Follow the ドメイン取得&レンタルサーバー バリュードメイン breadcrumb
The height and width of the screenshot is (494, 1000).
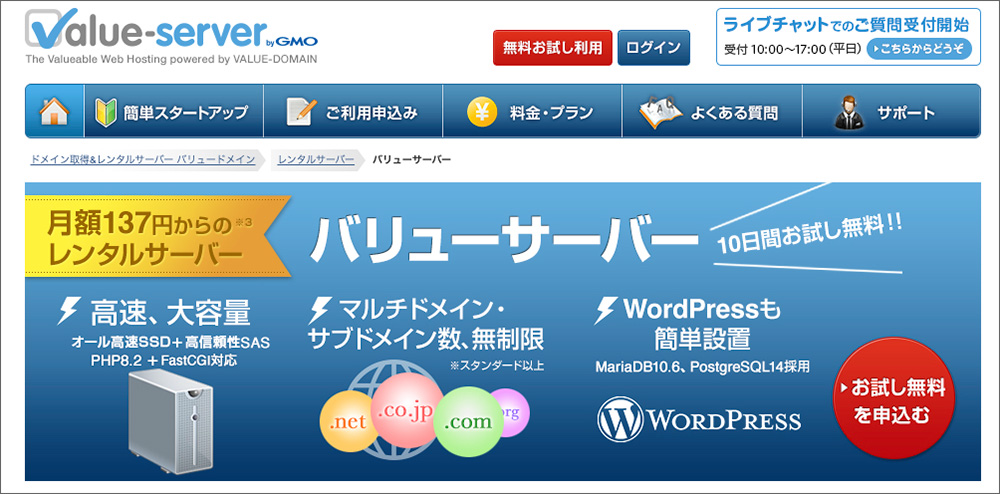143,159
